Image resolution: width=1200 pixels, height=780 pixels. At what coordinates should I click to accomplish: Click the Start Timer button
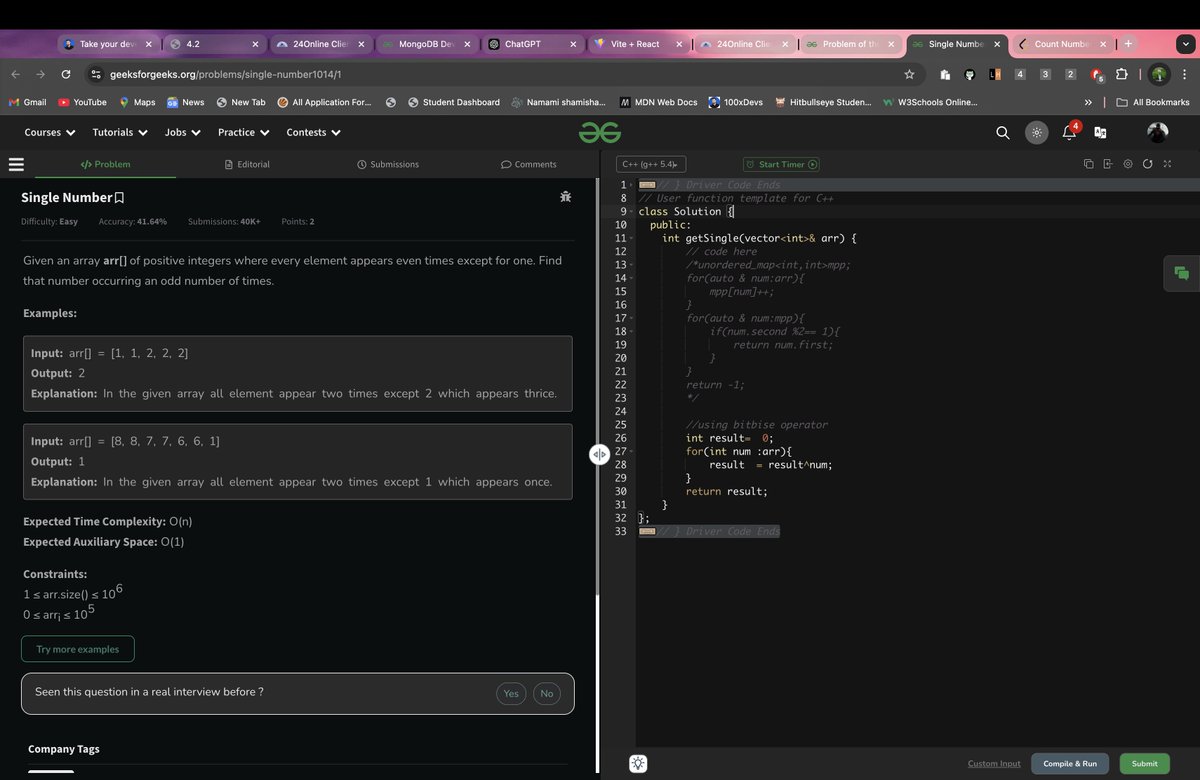click(781, 164)
